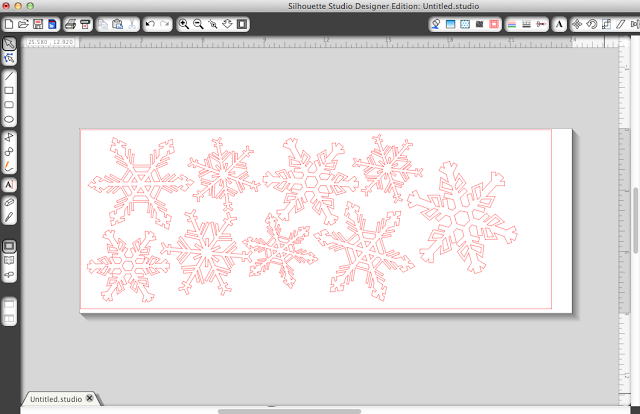
Task: Click the horizontal scrollbar thumb
Action: coord(290,410)
